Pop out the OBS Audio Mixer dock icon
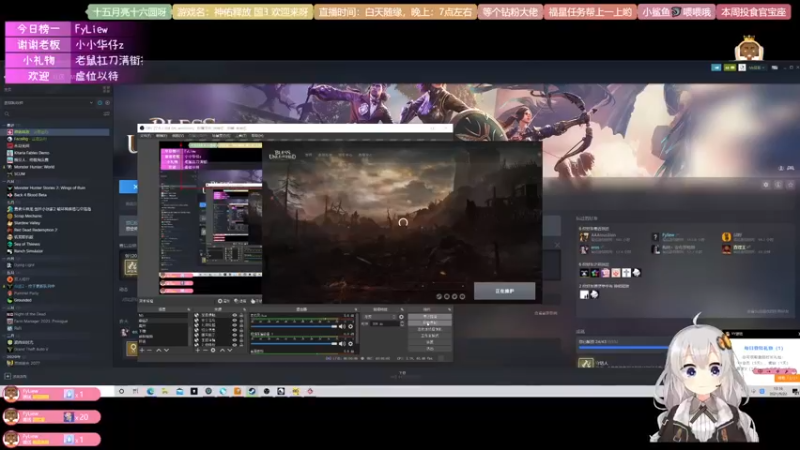This screenshot has height=450, width=800. tap(356, 309)
